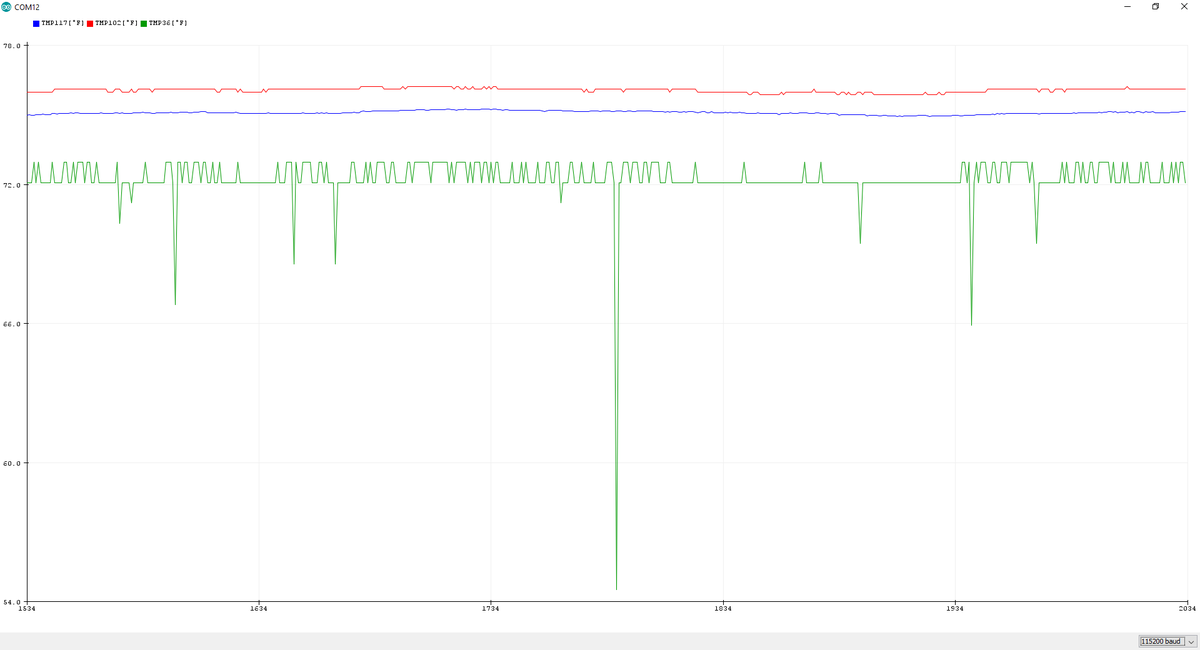Image resolution: width=1200 pixels, height=650 pixels.
Task: Open the baud rate dropdown showing 115200 baud
Action: tap(1167, 641)
